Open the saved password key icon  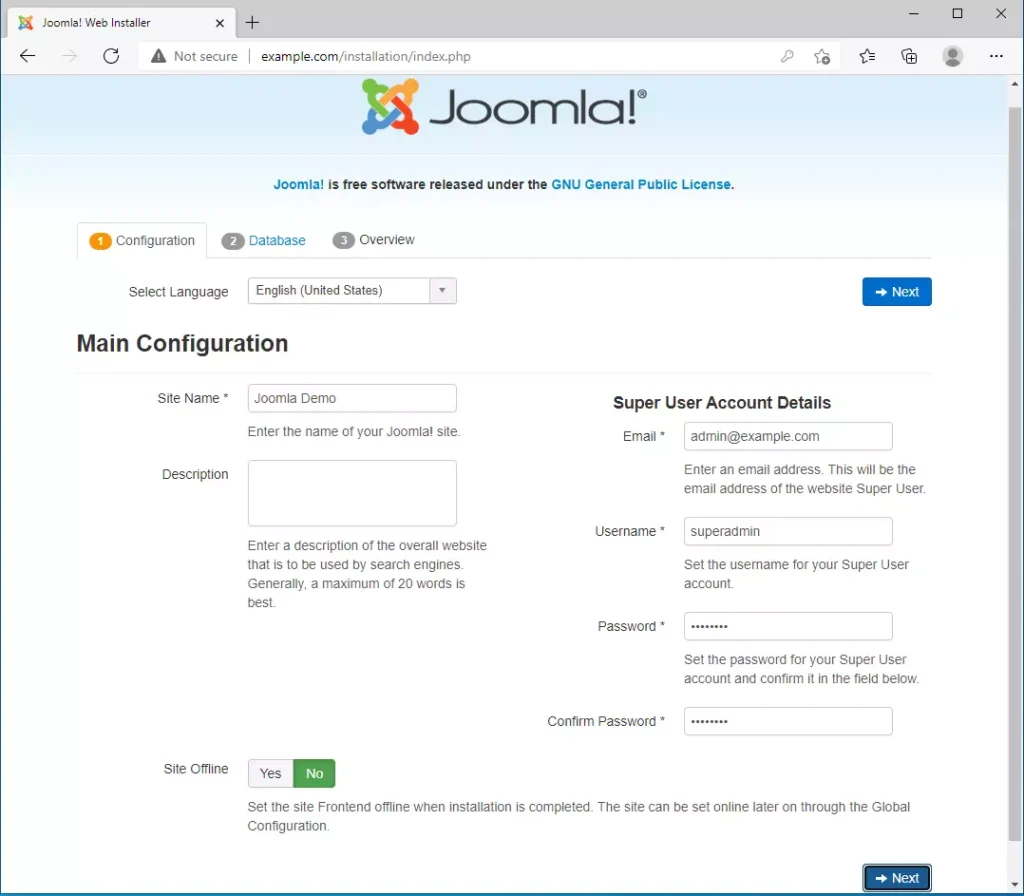coord(787,56)
